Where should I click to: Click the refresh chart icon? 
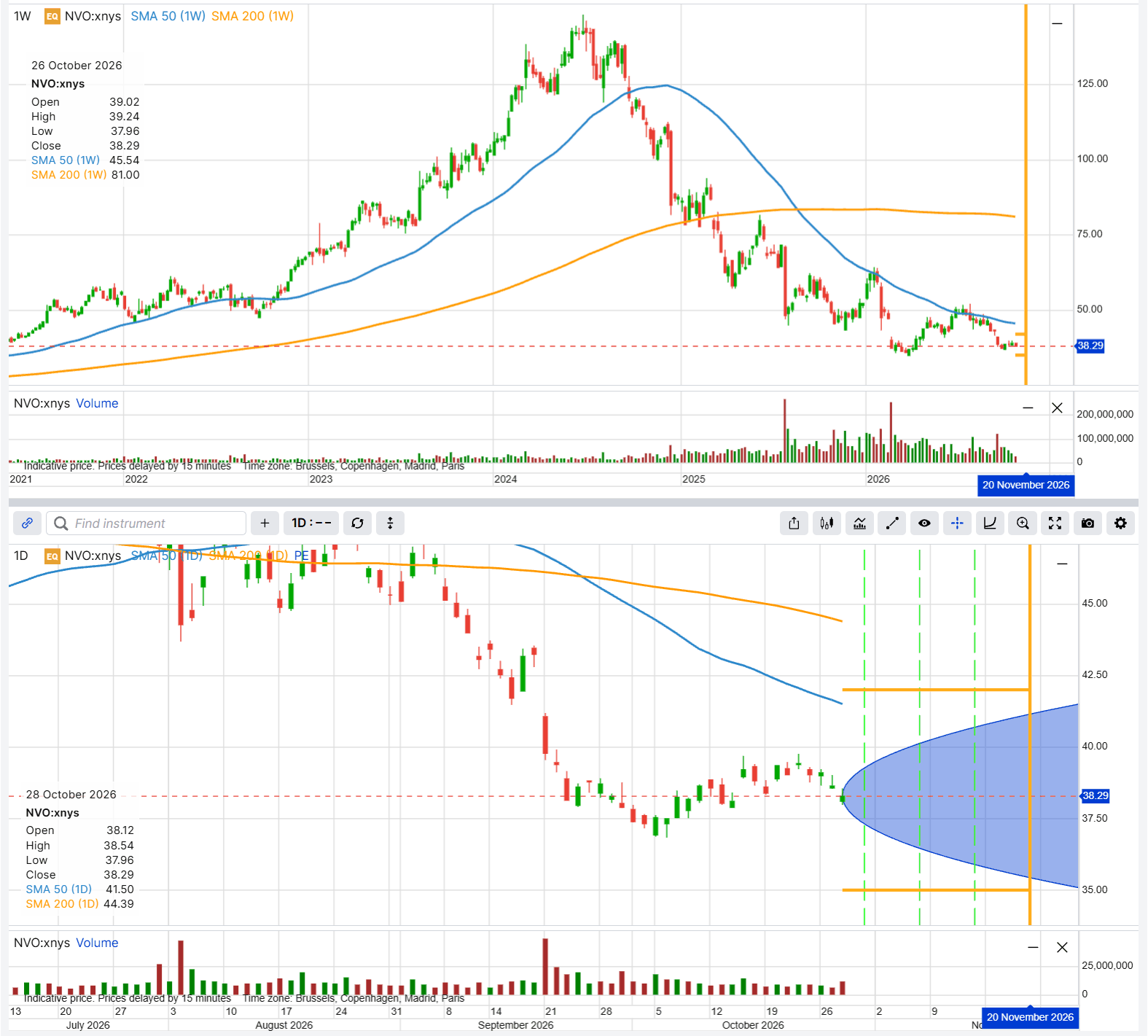pos(357,523)
